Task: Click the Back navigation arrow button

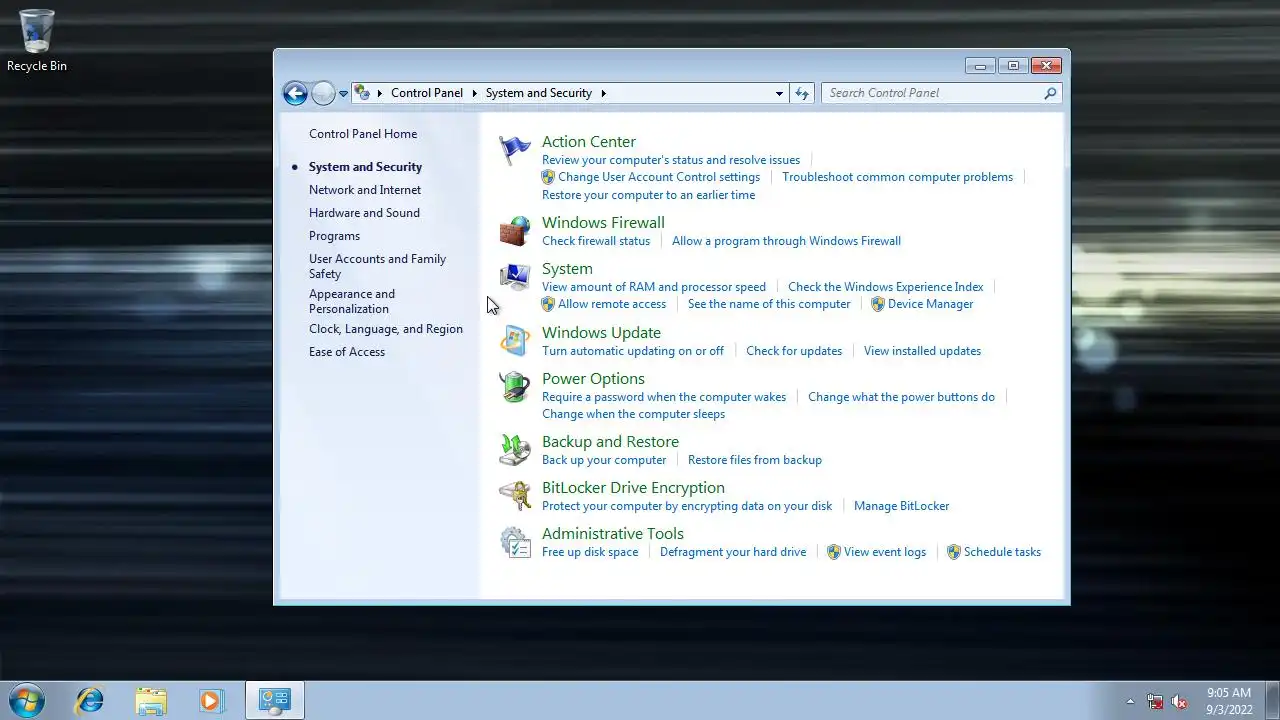Action: pos(295,93)
